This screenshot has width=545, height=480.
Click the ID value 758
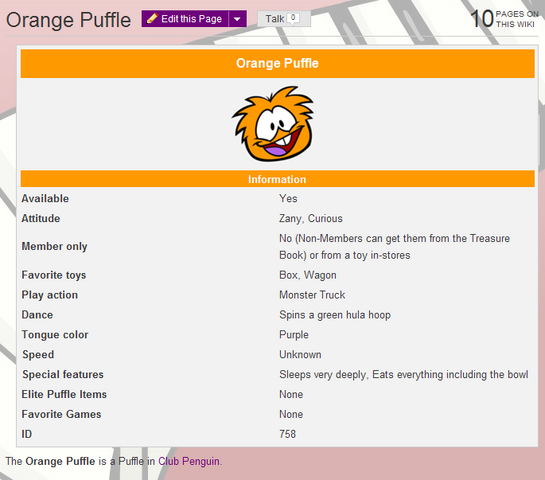[287, 434]
